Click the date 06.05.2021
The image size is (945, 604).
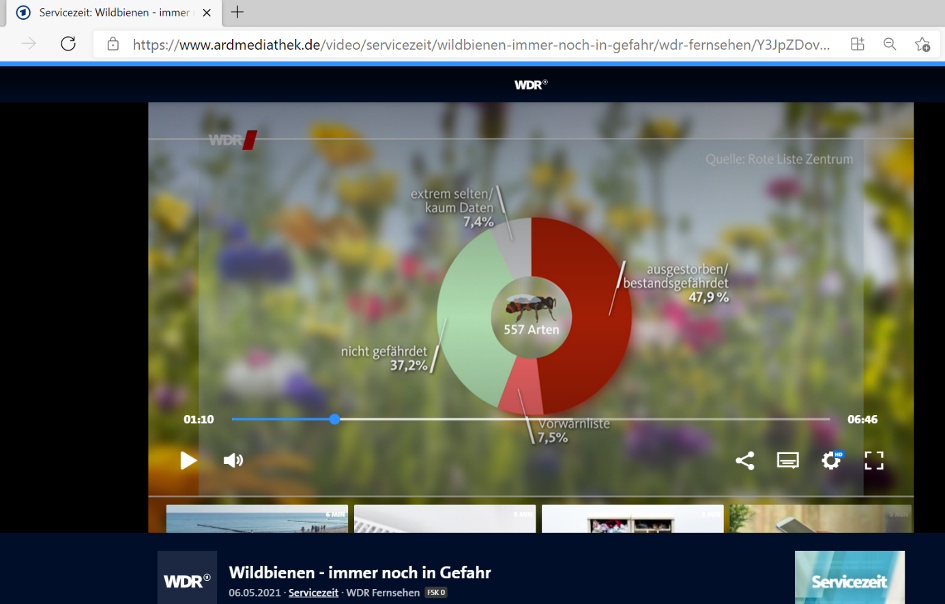254,593
